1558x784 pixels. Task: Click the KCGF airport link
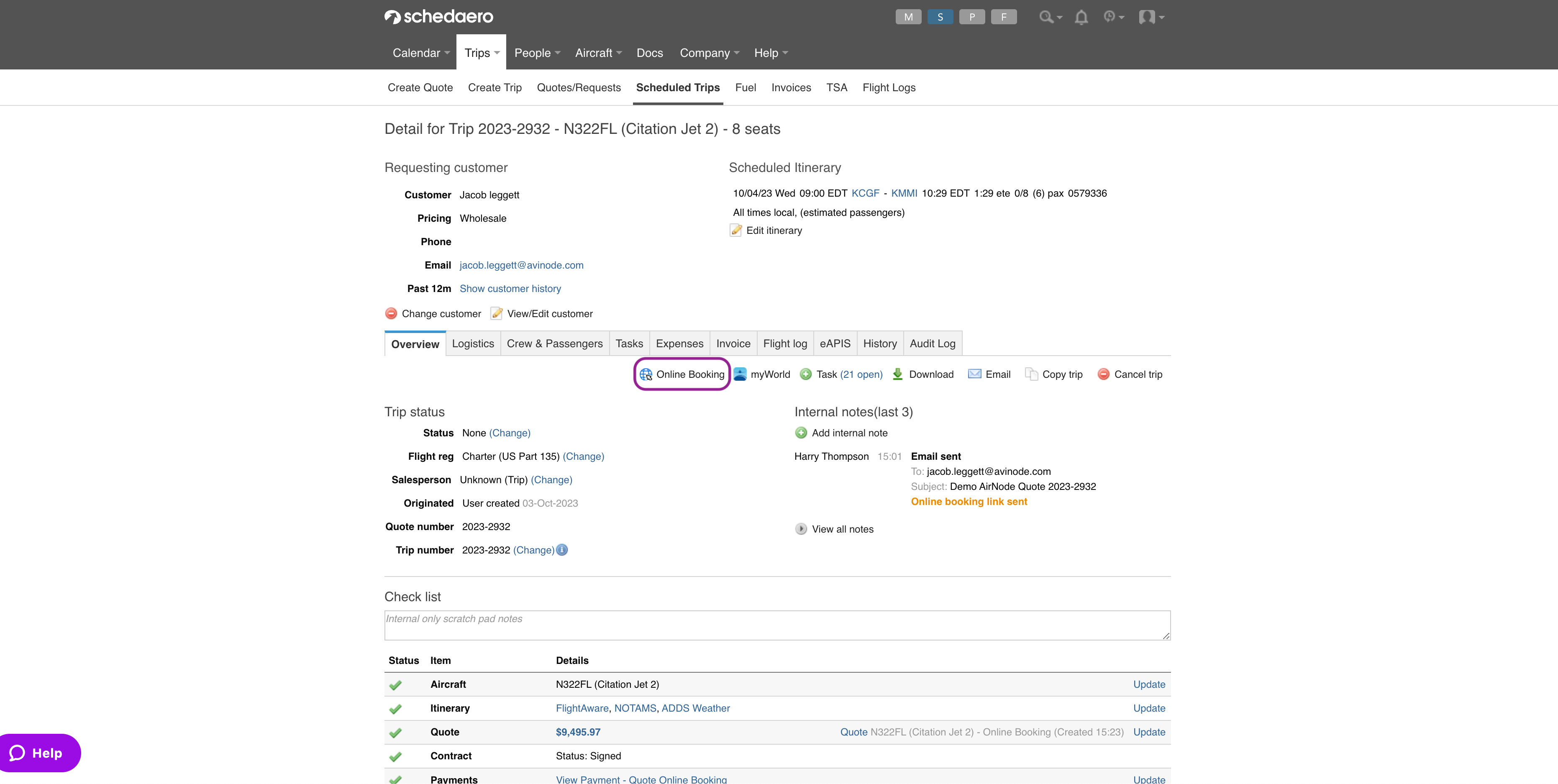click(x=866, y=194)
